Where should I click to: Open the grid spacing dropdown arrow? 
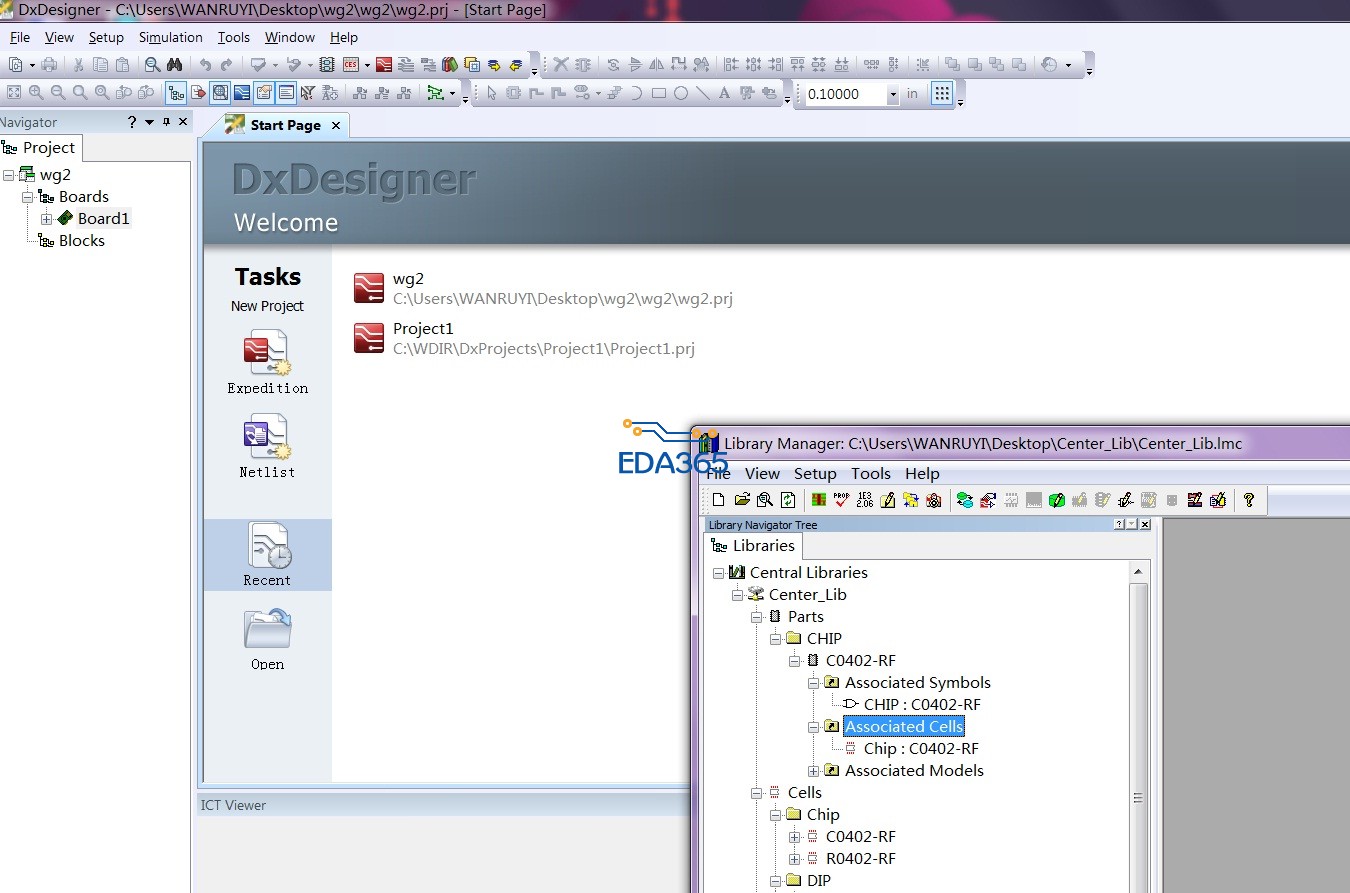tap(892, 94)
